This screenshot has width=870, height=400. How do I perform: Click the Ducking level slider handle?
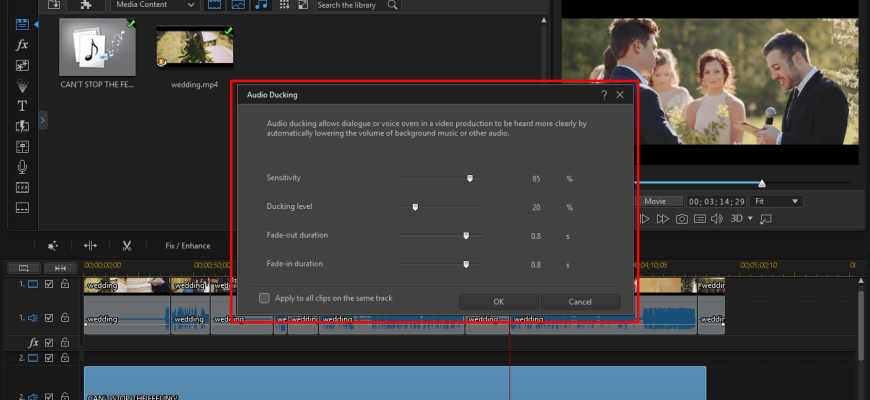[415, 207]
